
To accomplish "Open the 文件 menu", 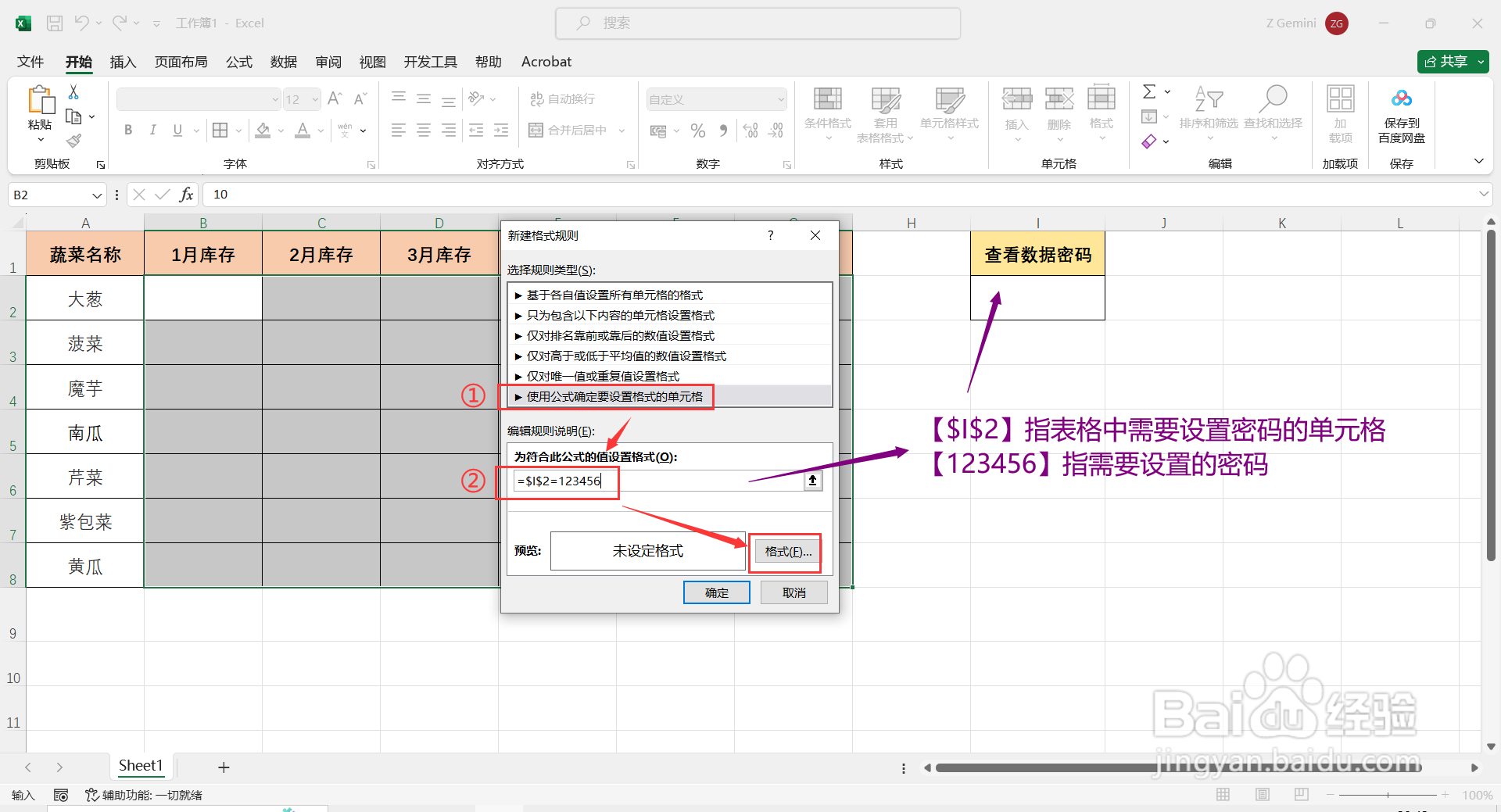I will [30, 62].
